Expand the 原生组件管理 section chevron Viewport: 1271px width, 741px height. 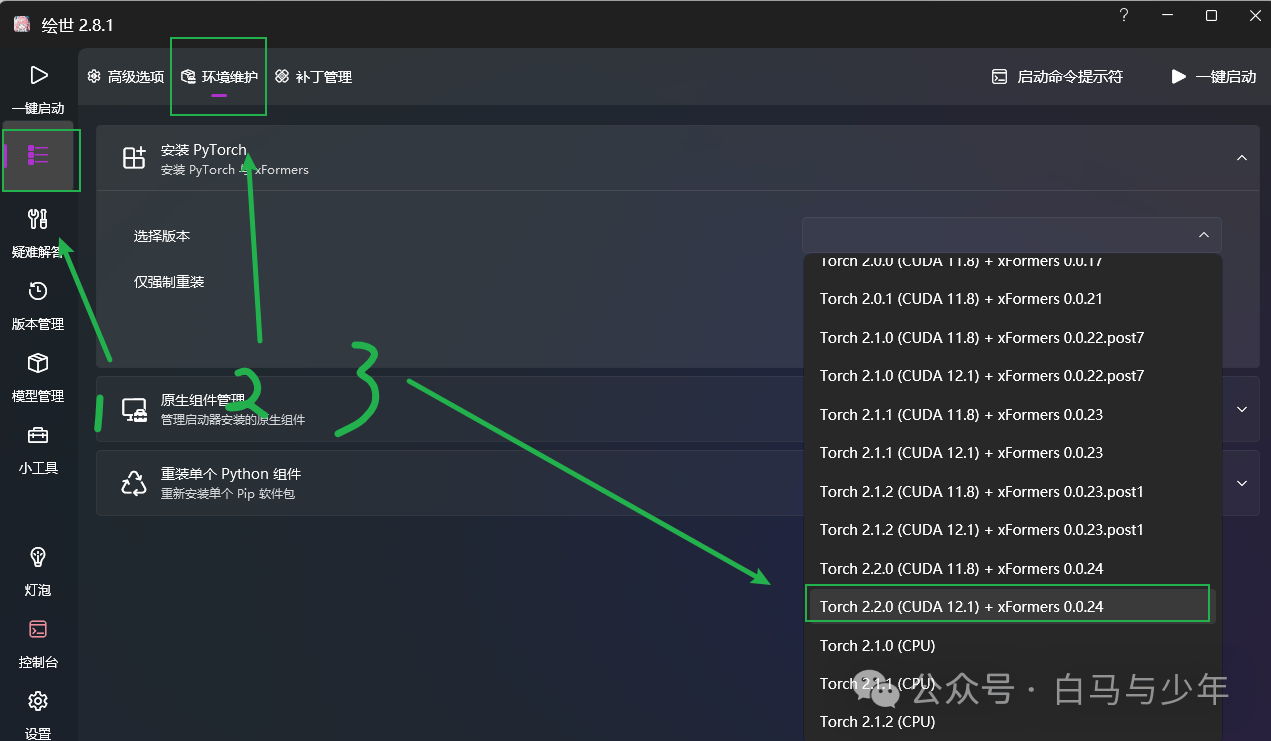1241,409
